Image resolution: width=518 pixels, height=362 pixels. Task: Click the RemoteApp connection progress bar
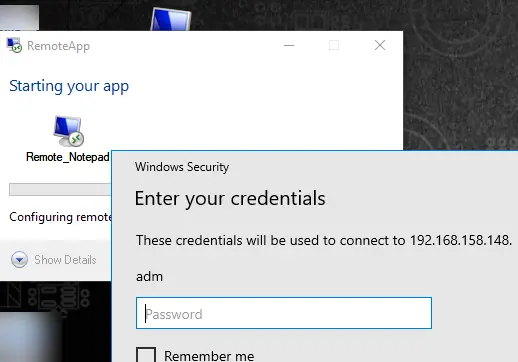point(60,189)
